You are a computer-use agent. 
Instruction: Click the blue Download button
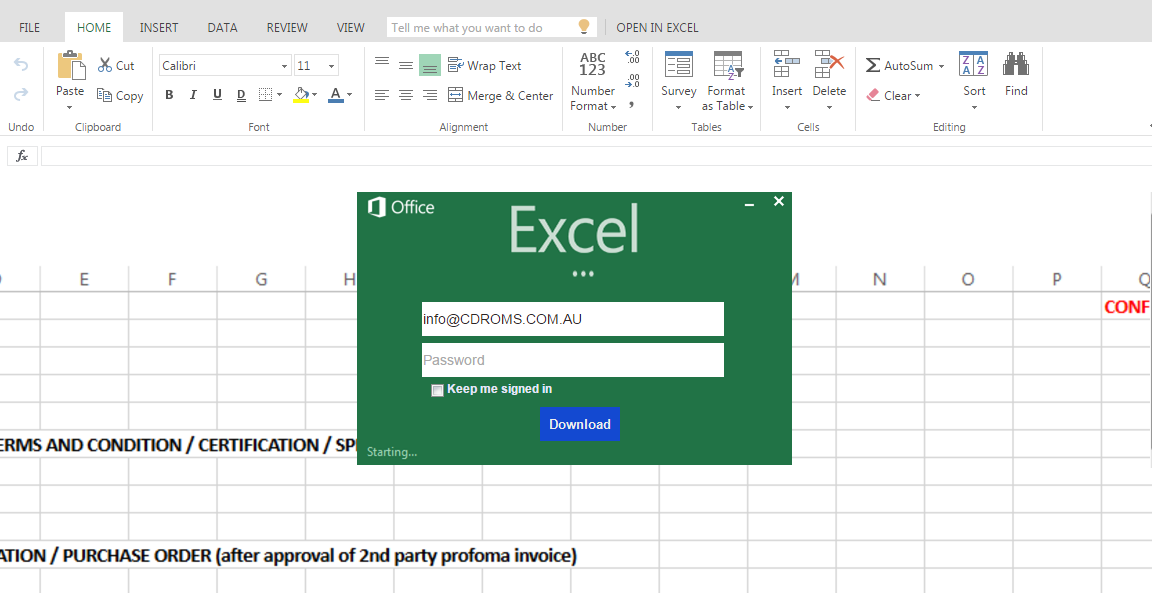pos(580,424)
